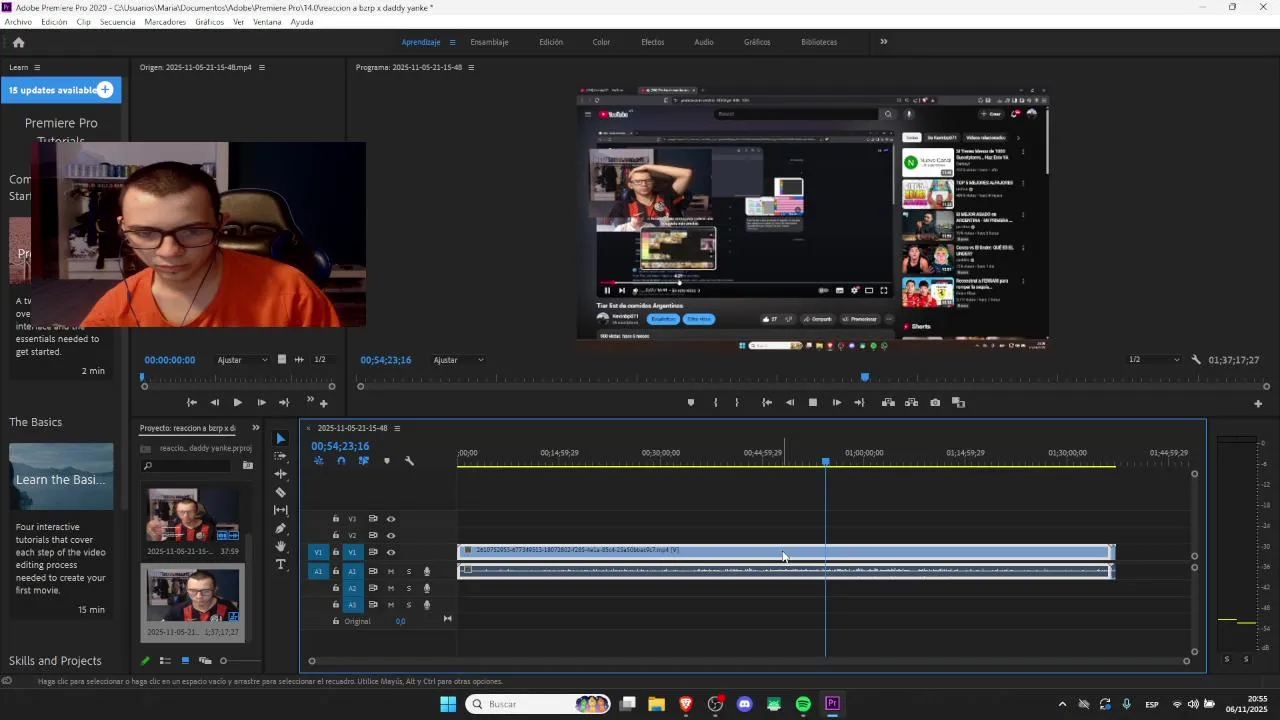Screen dimensions: 1280x720
Task: Click the Source monitor timecode 00:00:00:00
Action: click(170, 360)
